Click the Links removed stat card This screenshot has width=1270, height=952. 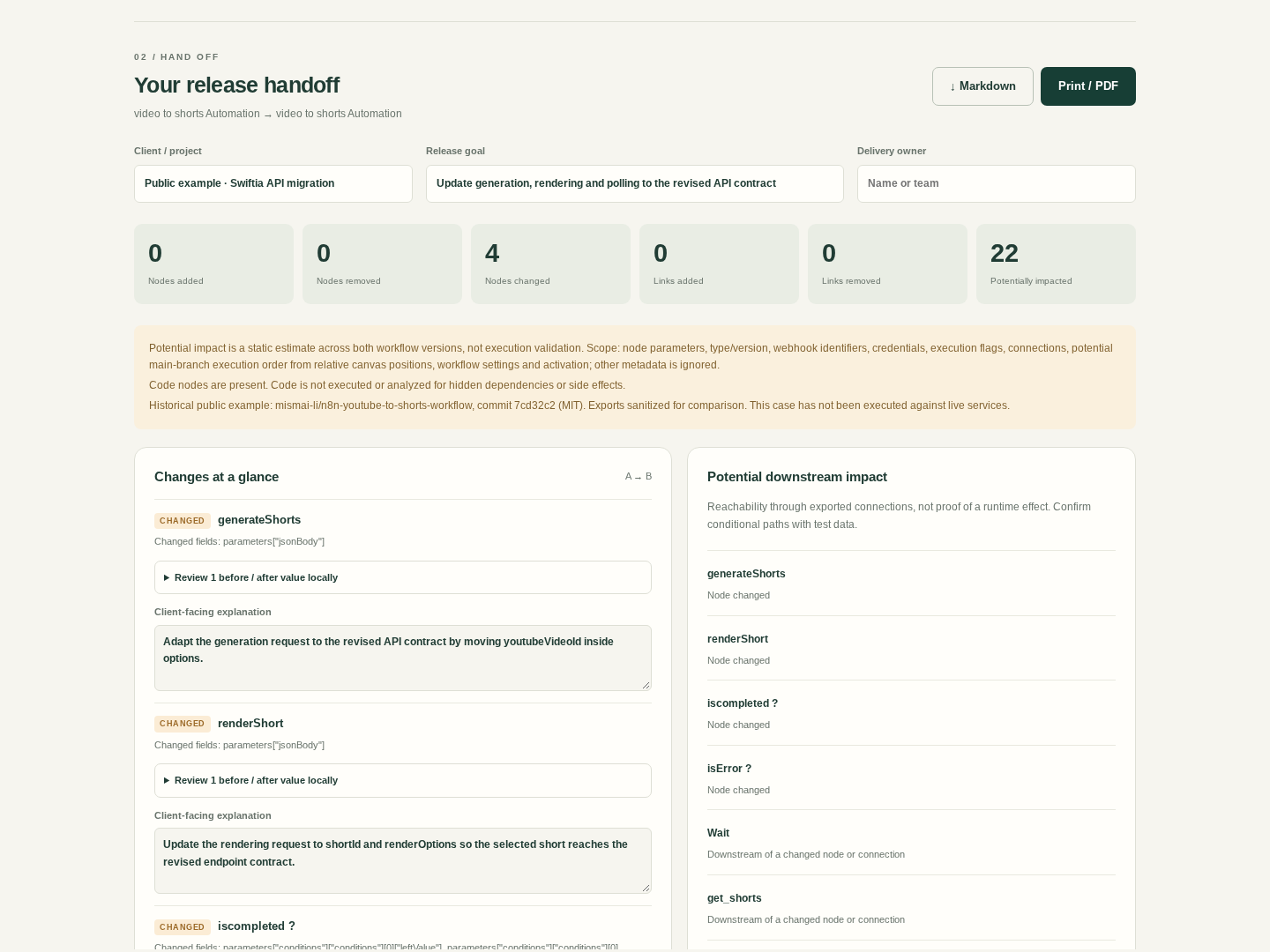pos(887,264)
